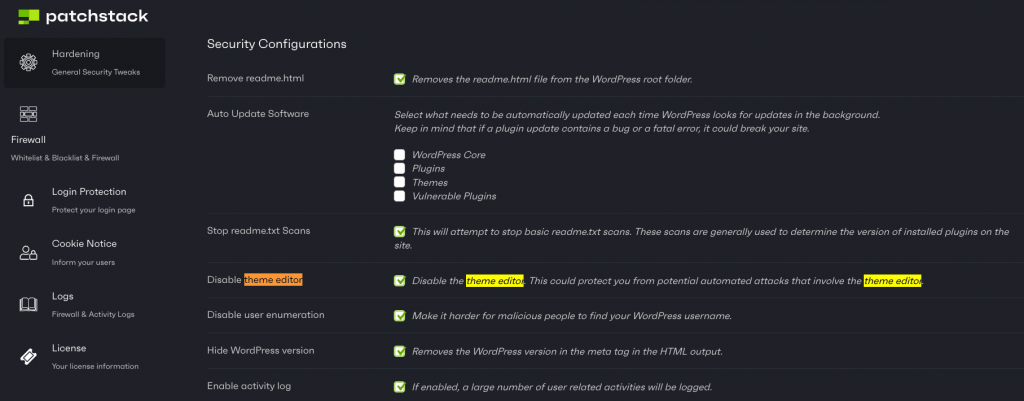Enable auto update for Themes
1024x401 pixels.
tap(400, 182)
